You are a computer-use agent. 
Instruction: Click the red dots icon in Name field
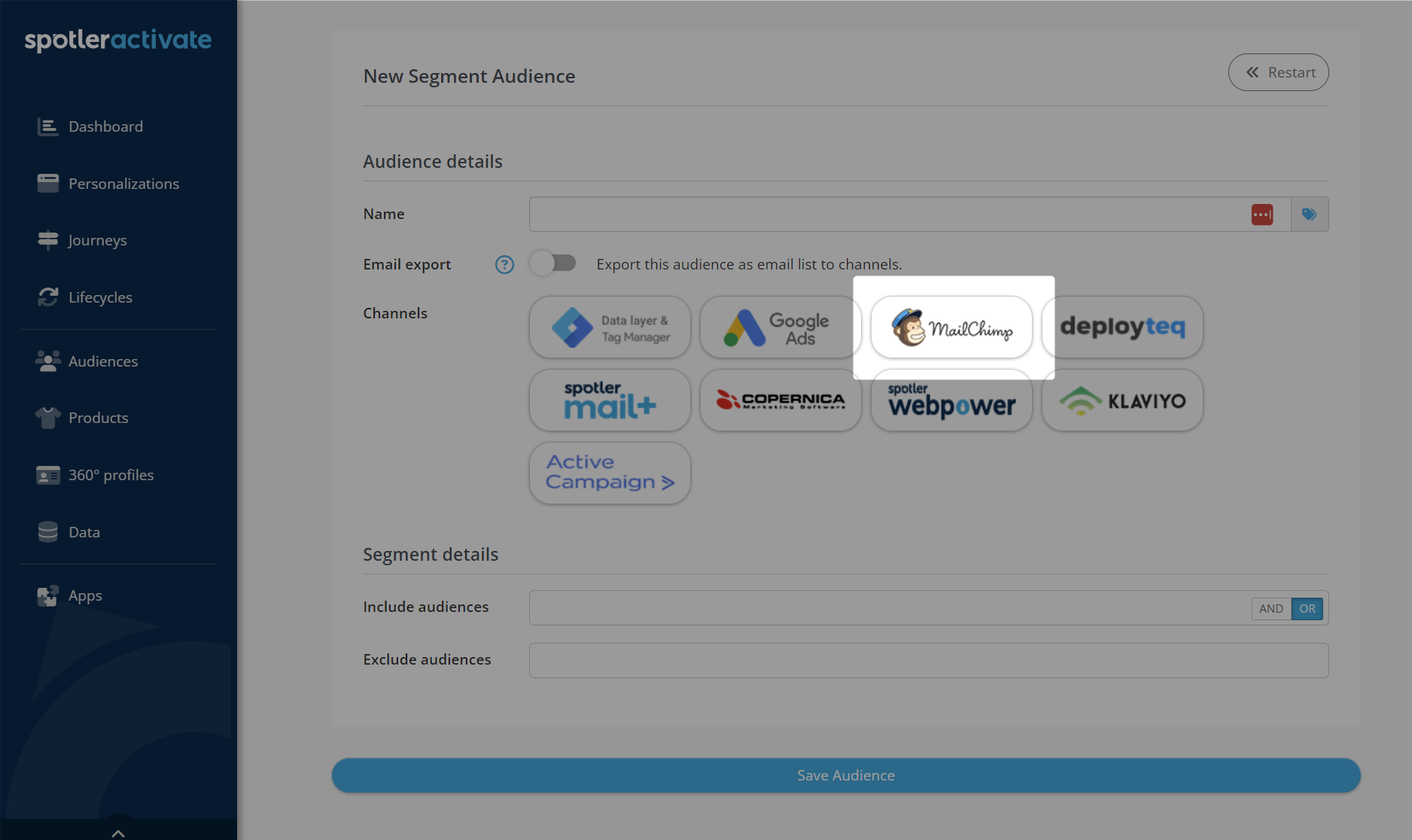[x=1262, y=215]
